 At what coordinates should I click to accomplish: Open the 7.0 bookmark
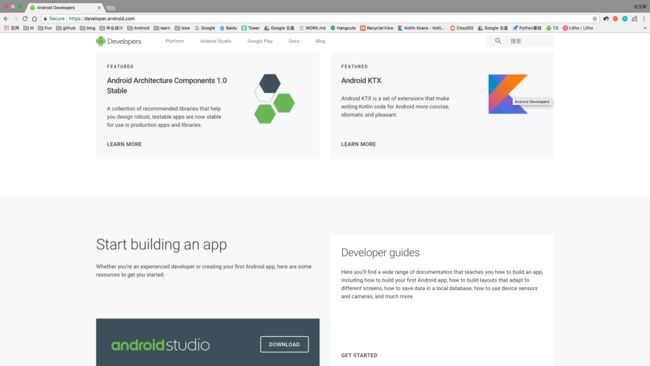[552, 28]
